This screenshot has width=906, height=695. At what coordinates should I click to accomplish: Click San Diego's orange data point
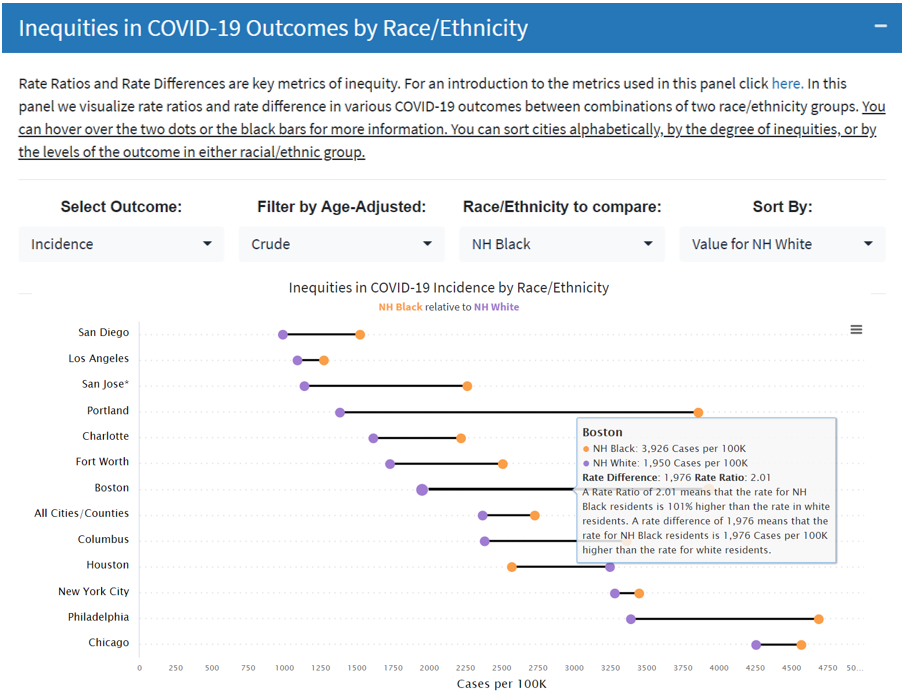click(x=360, y=334)
